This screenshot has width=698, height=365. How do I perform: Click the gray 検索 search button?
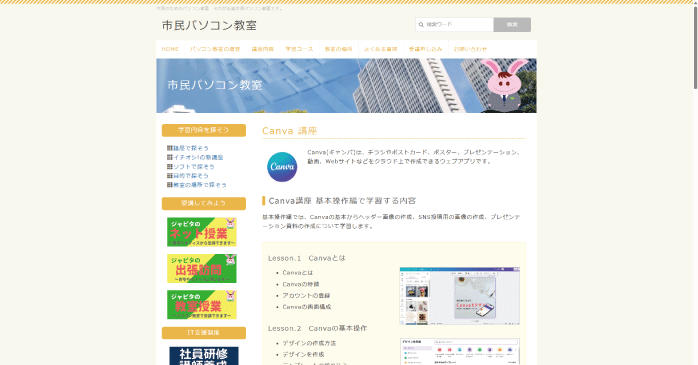pos(512,25)
